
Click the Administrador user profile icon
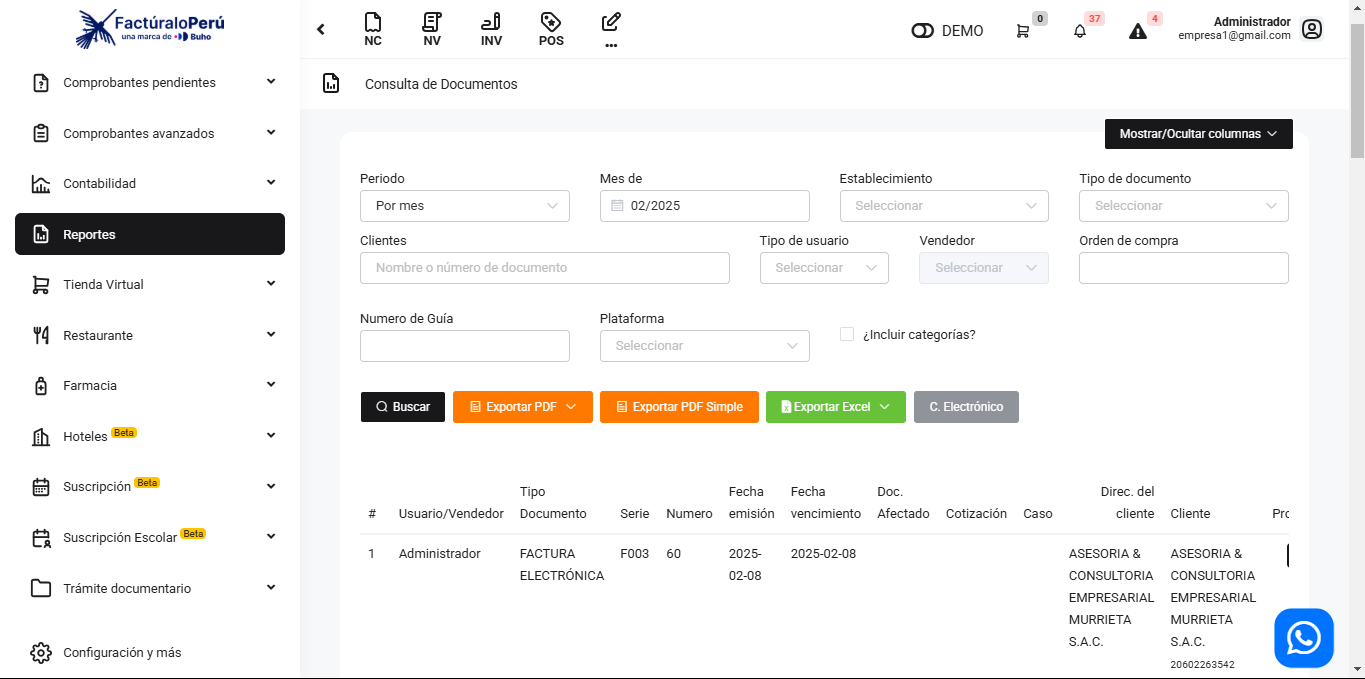point(1312,29)
